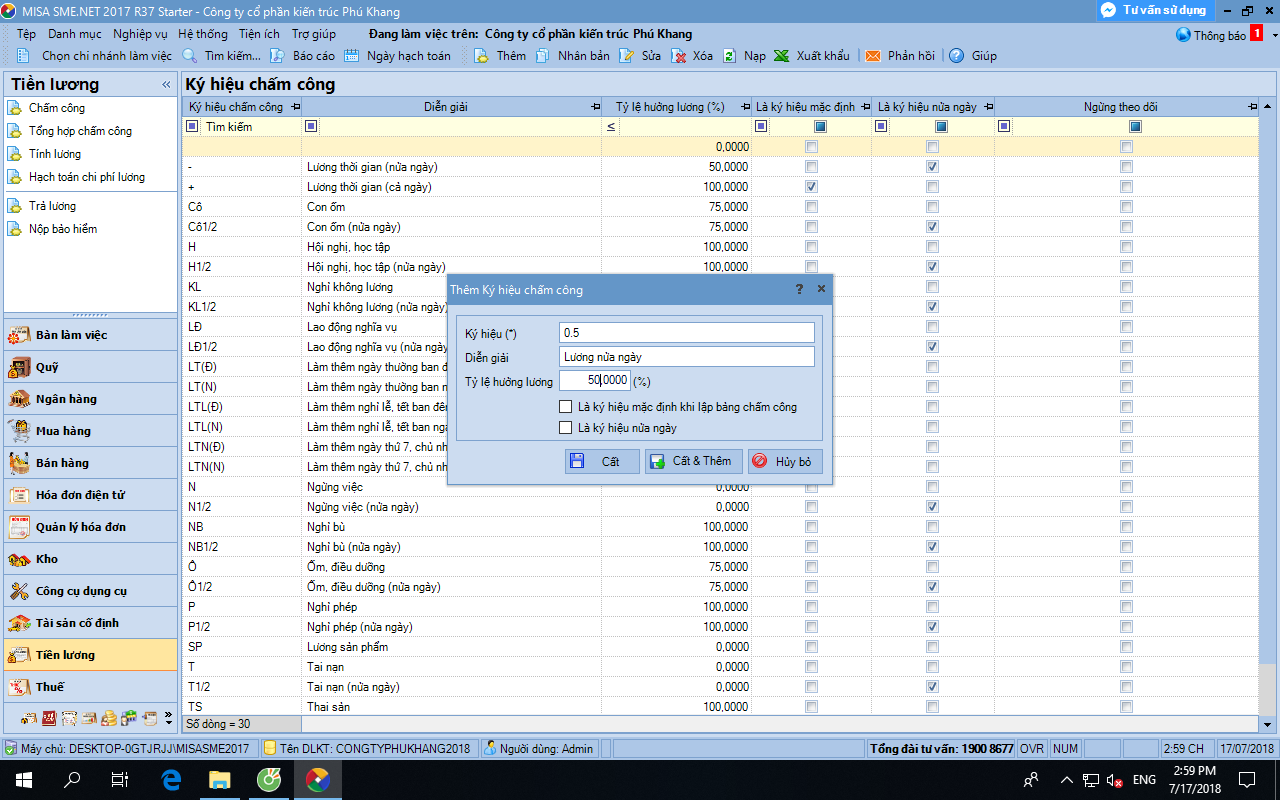Viewport: 1280px width, 800px height.
Task: Open the Hệ thống menu
Action: point(203,34)
